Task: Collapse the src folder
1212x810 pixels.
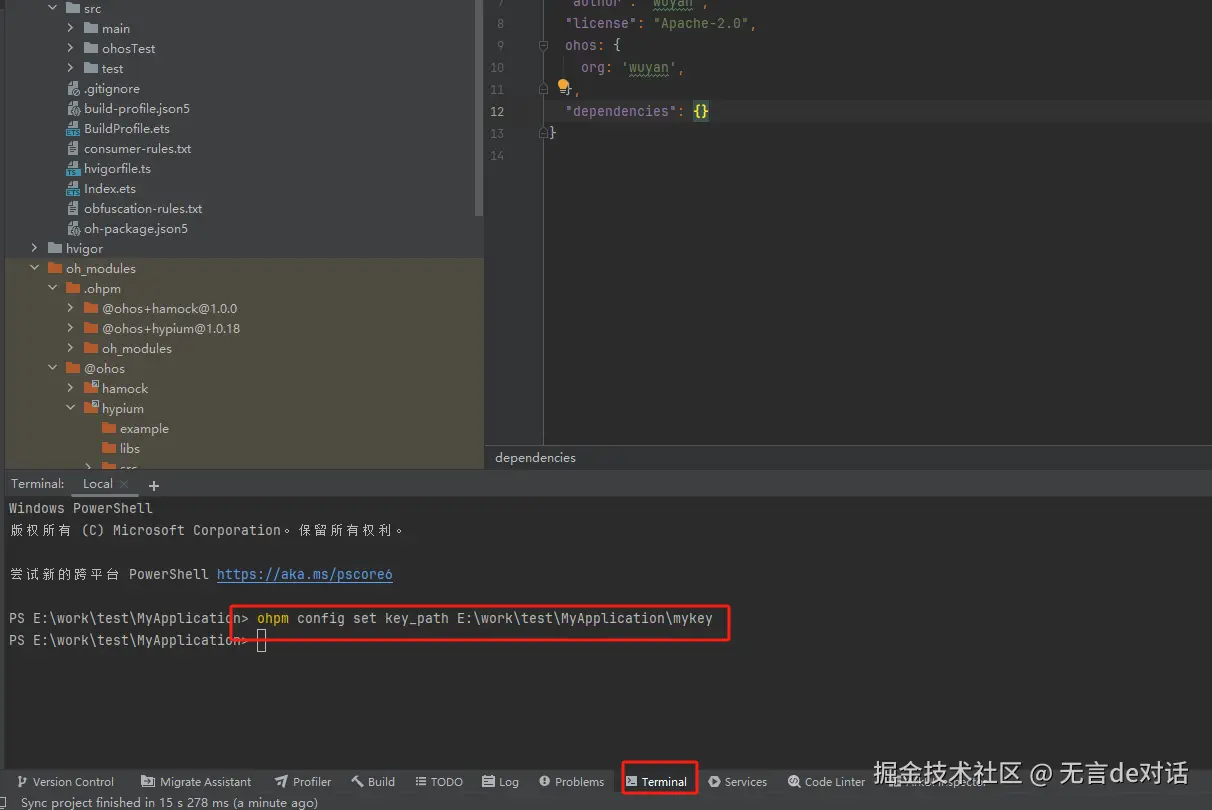Action: 52,8
